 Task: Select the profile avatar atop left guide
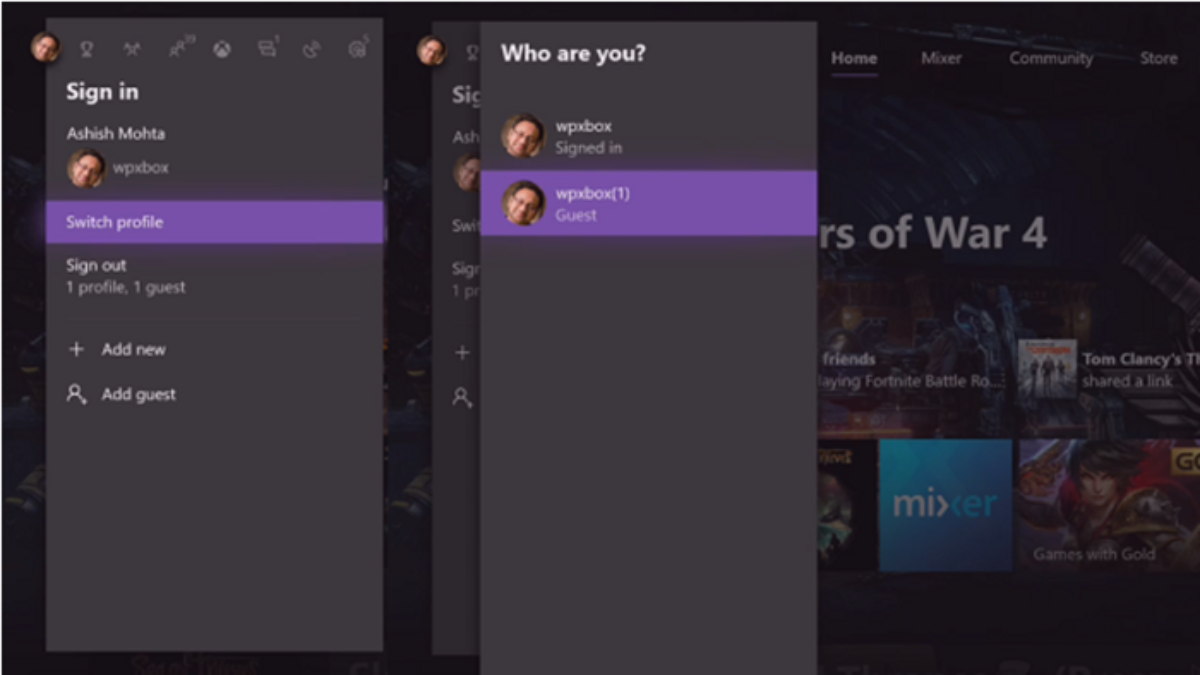(45, 47)
